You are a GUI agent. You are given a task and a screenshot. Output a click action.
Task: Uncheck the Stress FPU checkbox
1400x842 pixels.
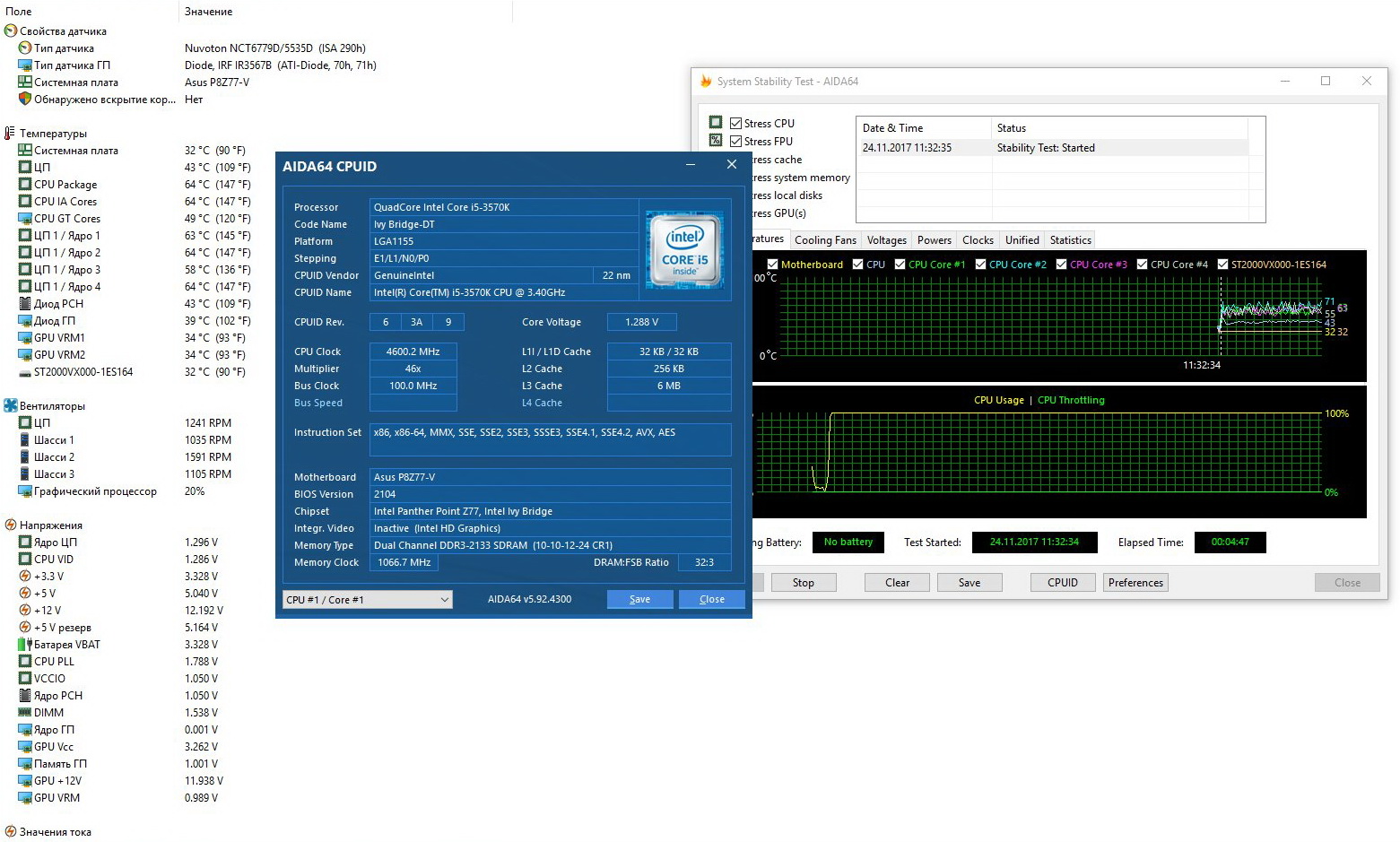736,141
